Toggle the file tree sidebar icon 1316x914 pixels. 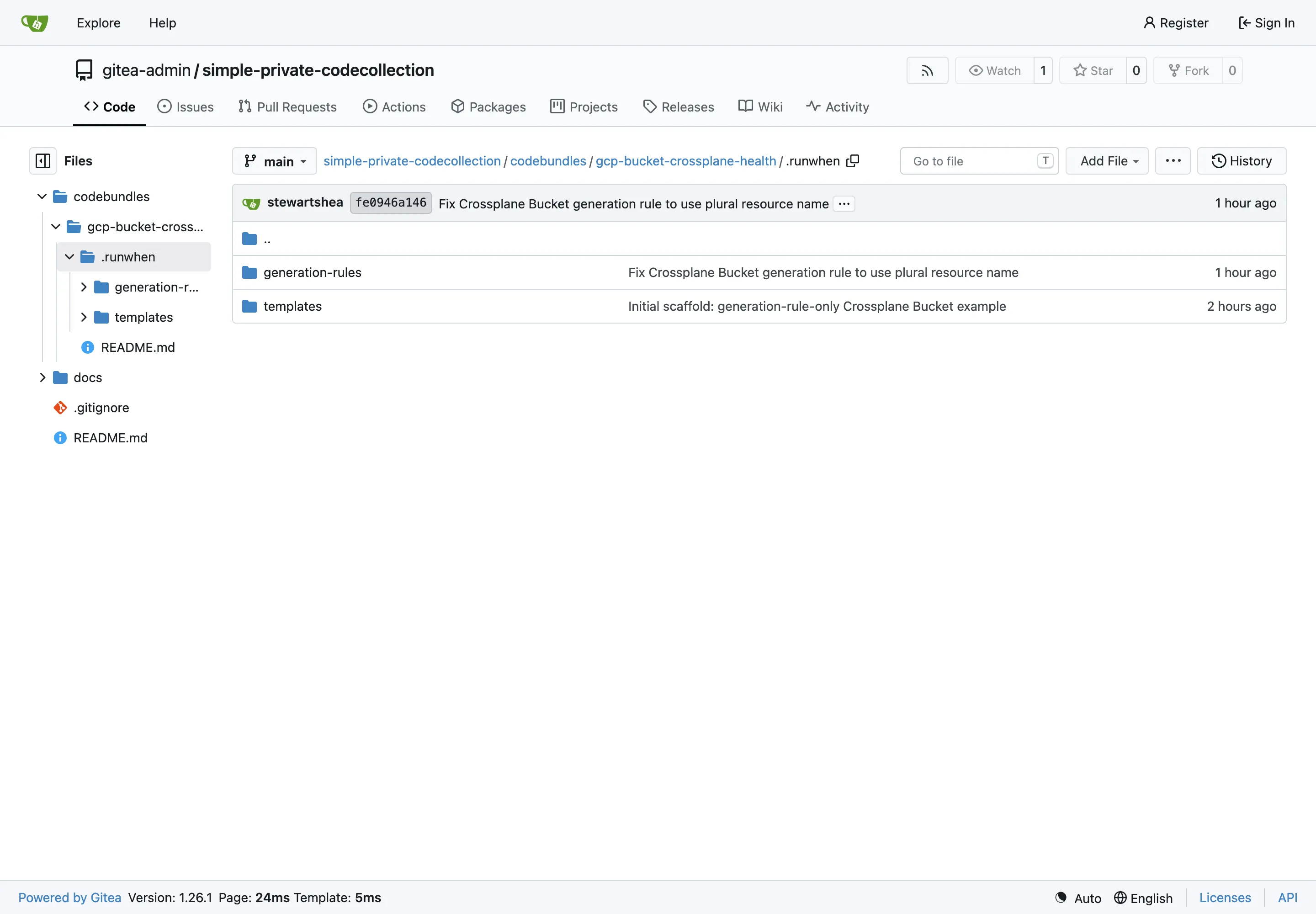(43, 161)
